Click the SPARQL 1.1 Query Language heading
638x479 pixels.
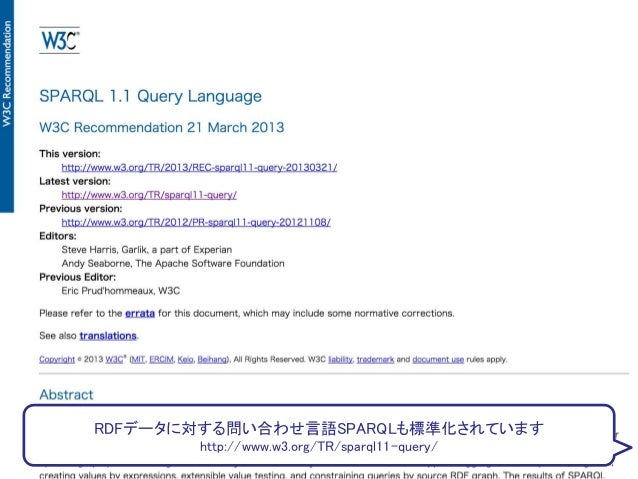(151, 96)
